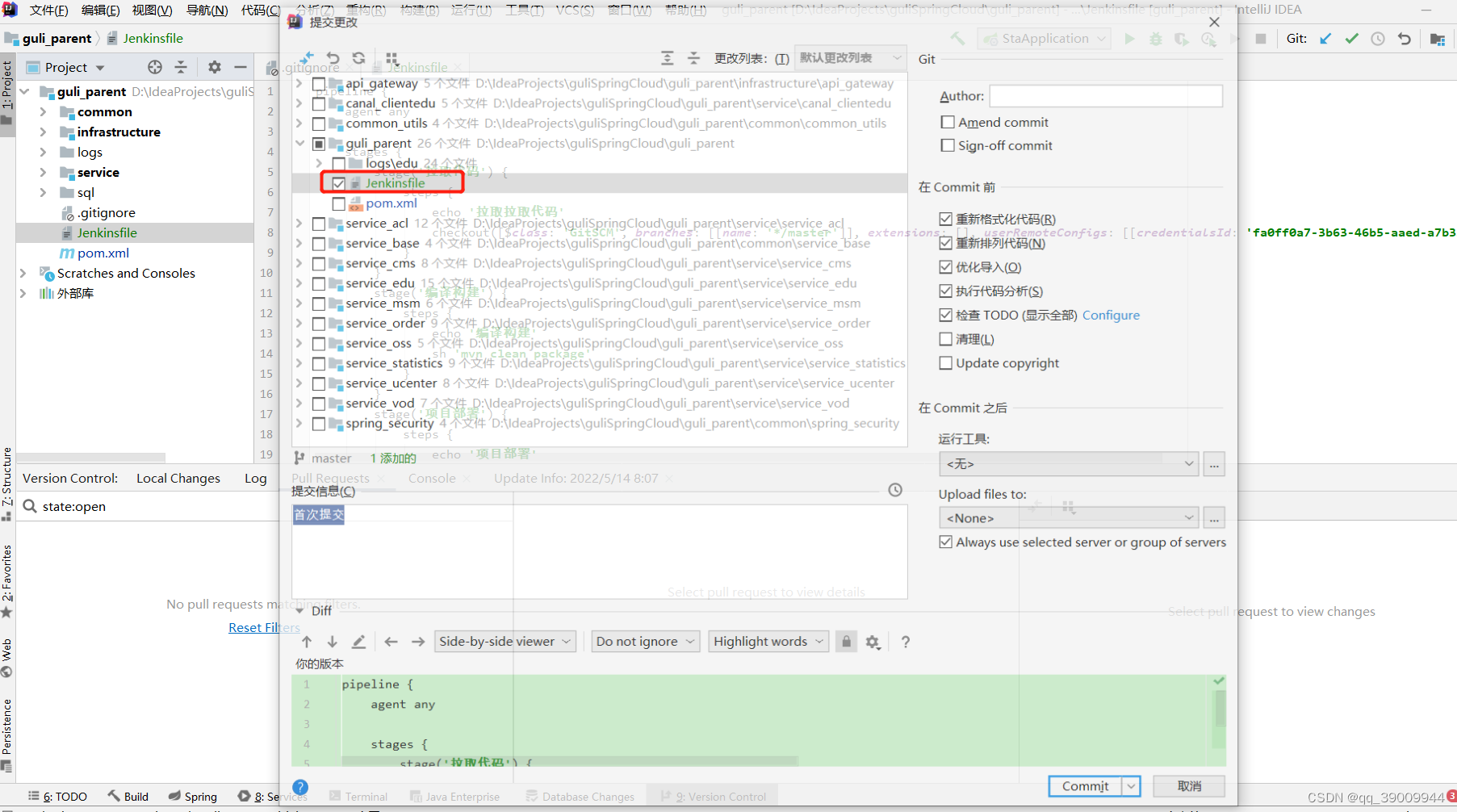Open the Highlight words dropdown
This screenshot has width=1457, height=812.
coord(768,642)
